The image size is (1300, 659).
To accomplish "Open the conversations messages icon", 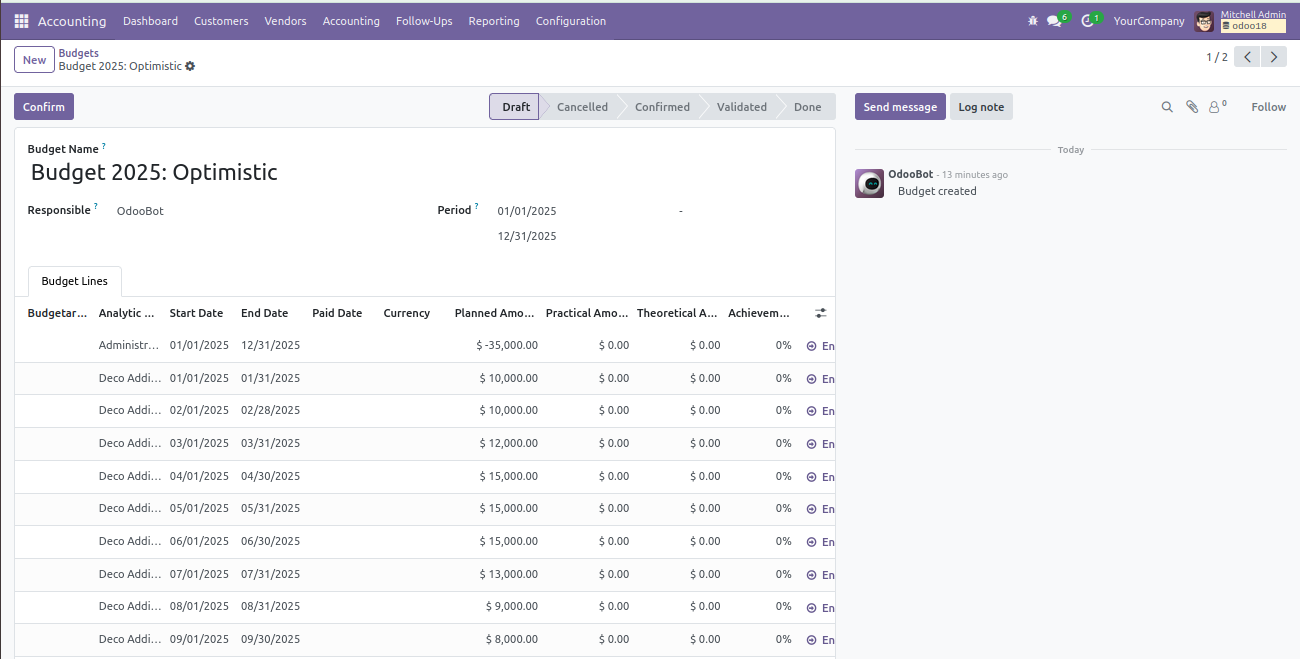I will click(1054, 21).
